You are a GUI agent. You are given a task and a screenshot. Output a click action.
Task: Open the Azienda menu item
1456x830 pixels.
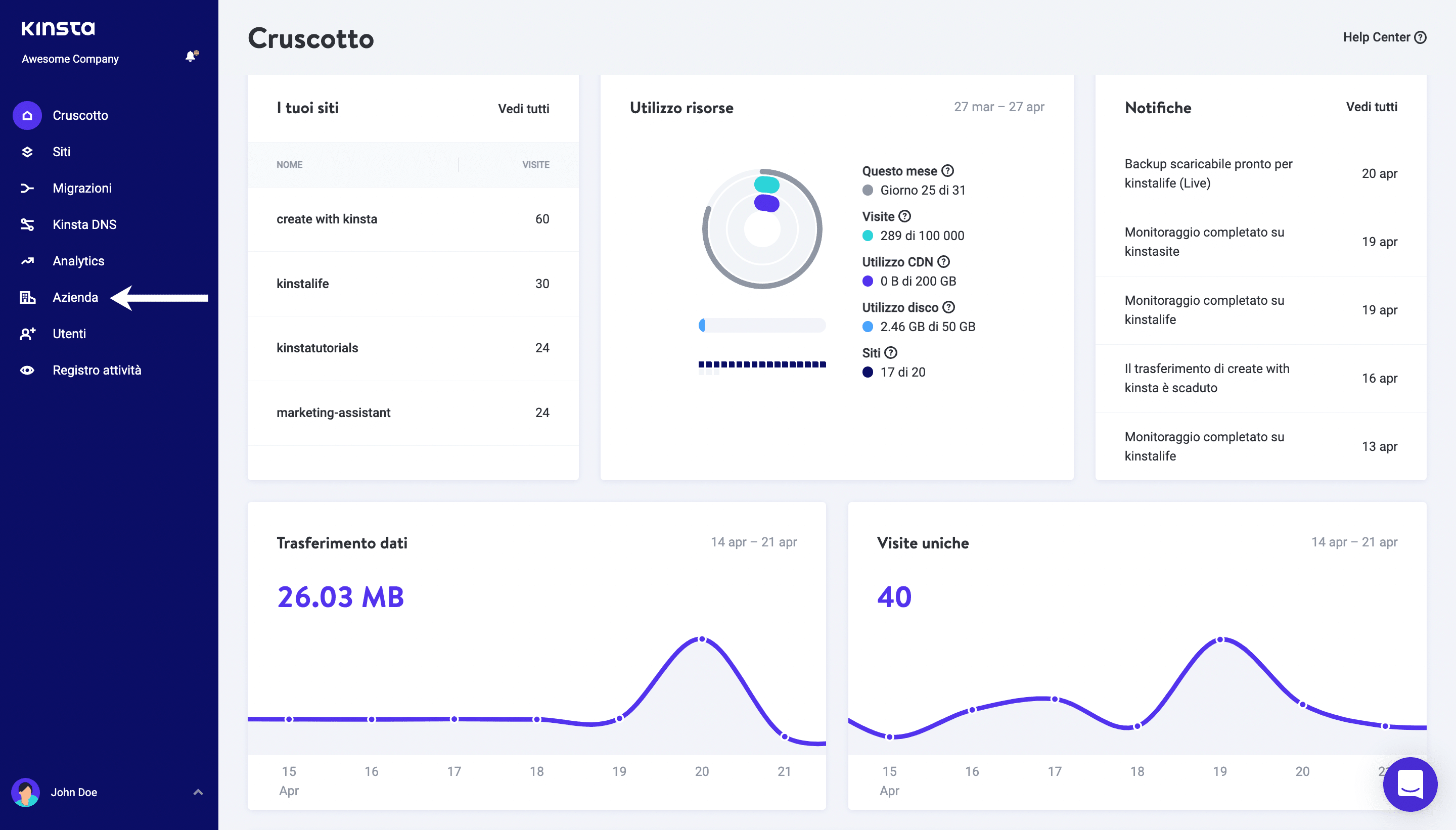[x=75, y=298]
